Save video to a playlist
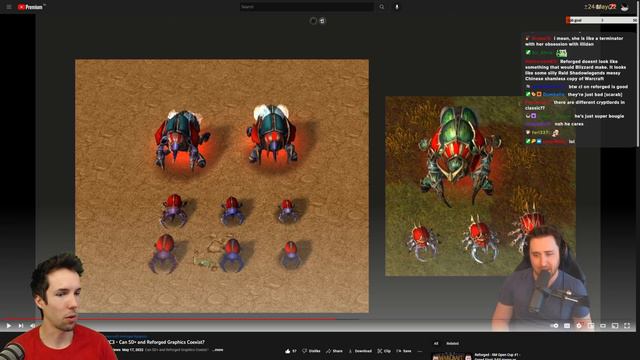Screen dimensions: 640x360 click(x=404, y=351)
